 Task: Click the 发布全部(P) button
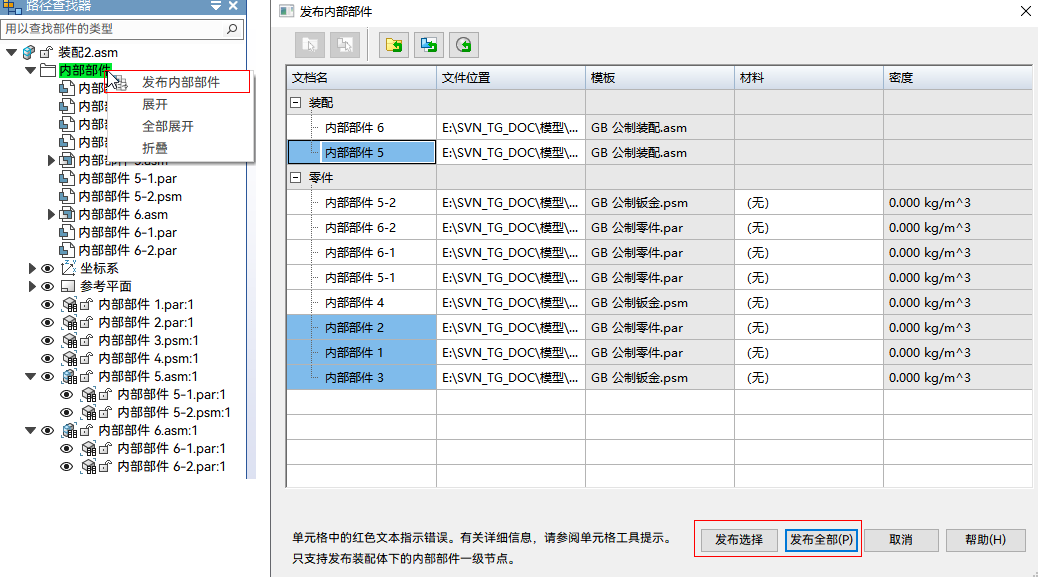tap(821, 540)
